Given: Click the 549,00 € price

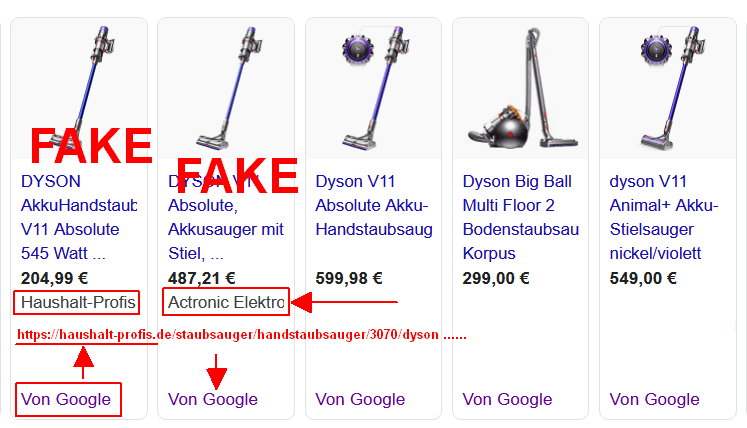Looking at the screenshot, I should click(643, 278).
